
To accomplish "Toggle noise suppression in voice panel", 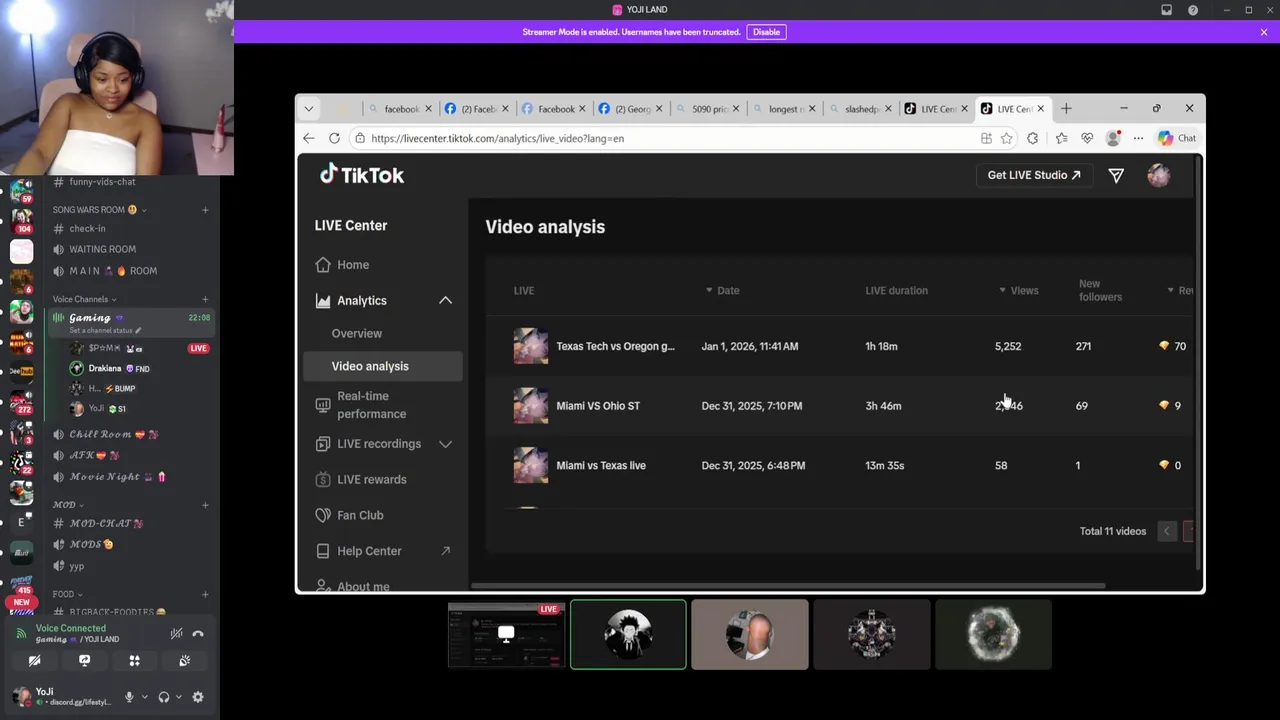I will [176, 633].
